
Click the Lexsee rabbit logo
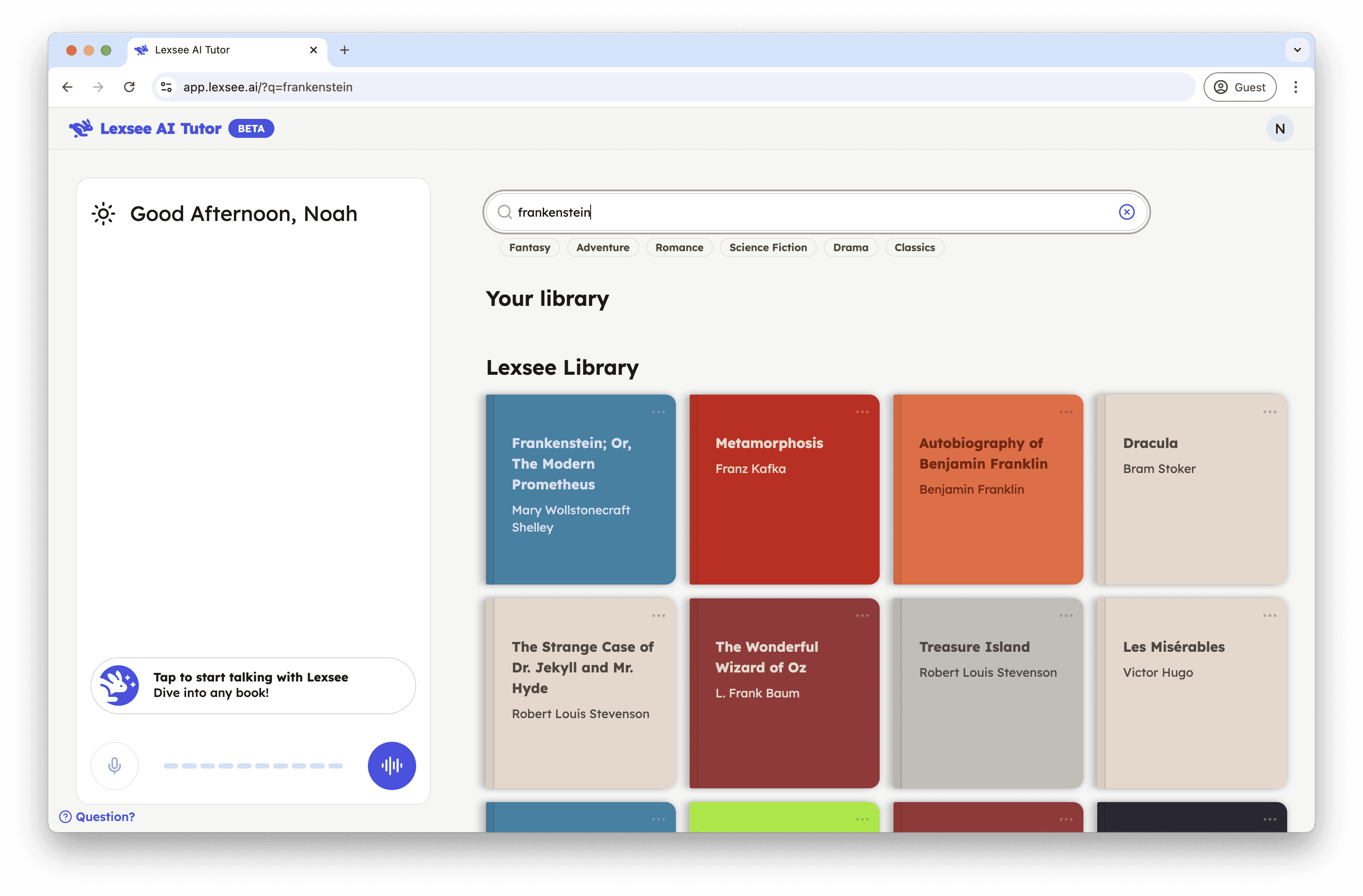click(81, 128)
